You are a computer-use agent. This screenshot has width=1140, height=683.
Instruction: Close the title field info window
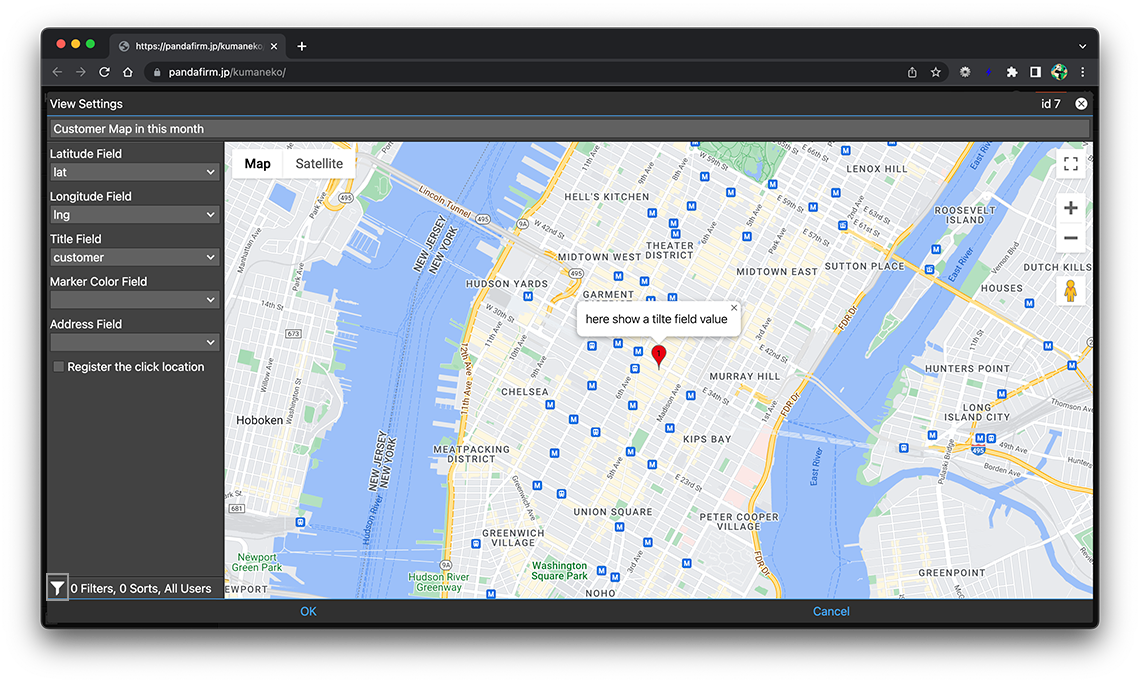point(734,308)
